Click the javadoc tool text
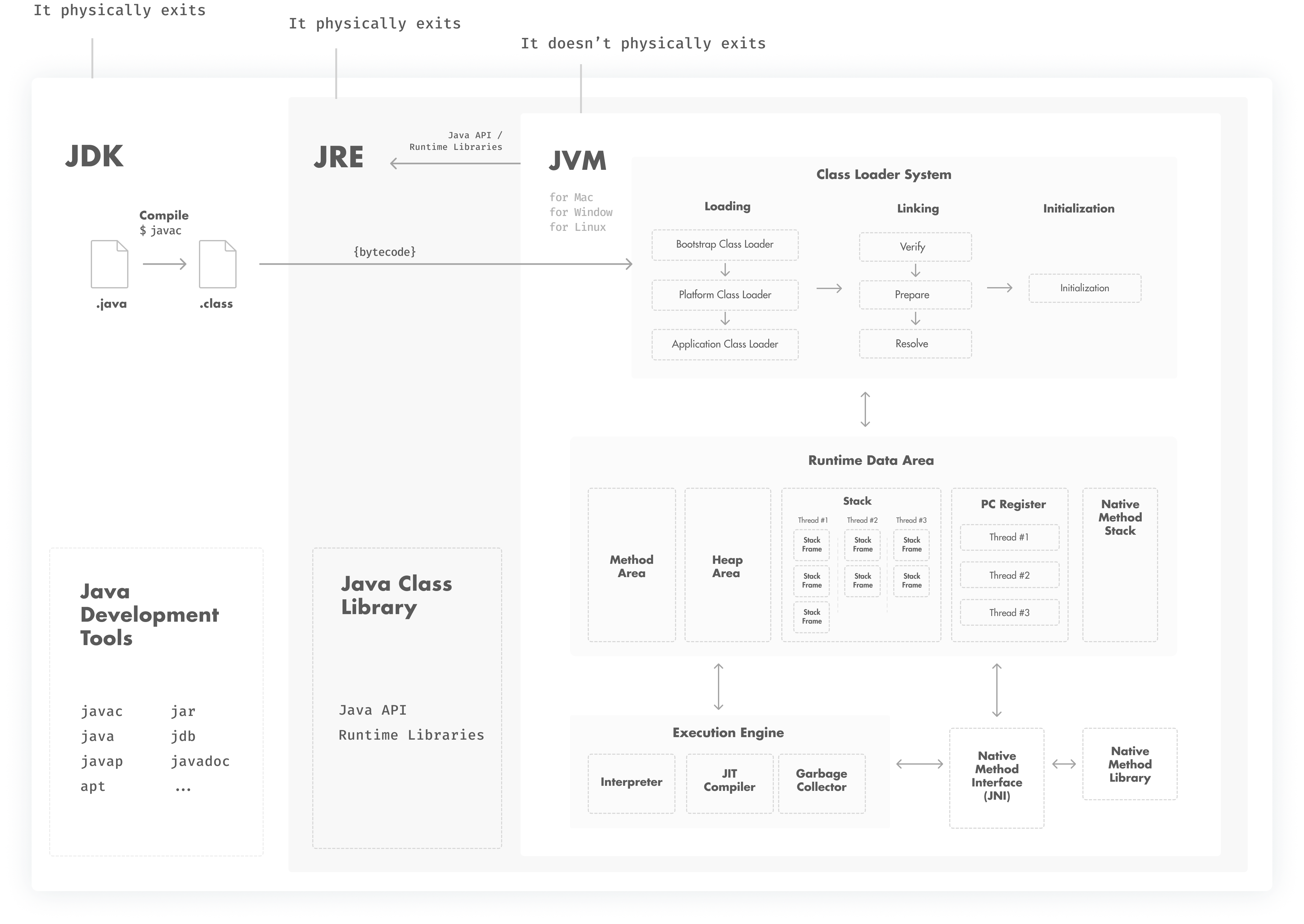Screen dimensions: 1304x924 [x=200, y=761]
